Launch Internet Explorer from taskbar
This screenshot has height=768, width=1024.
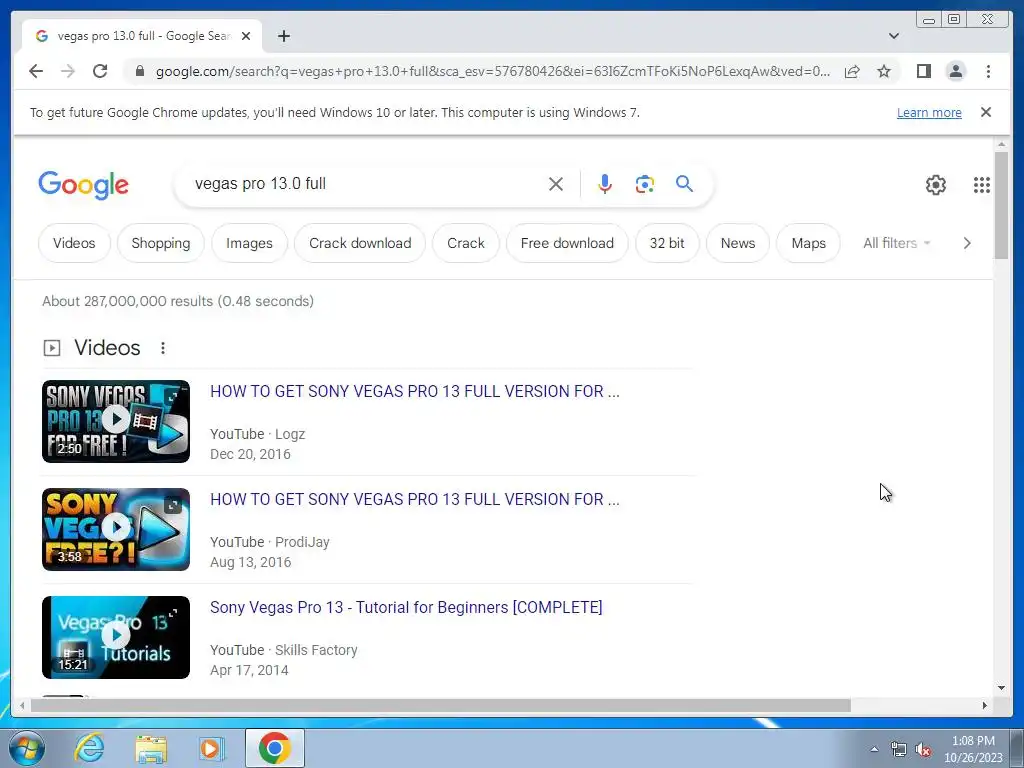[x=89, y=748]
